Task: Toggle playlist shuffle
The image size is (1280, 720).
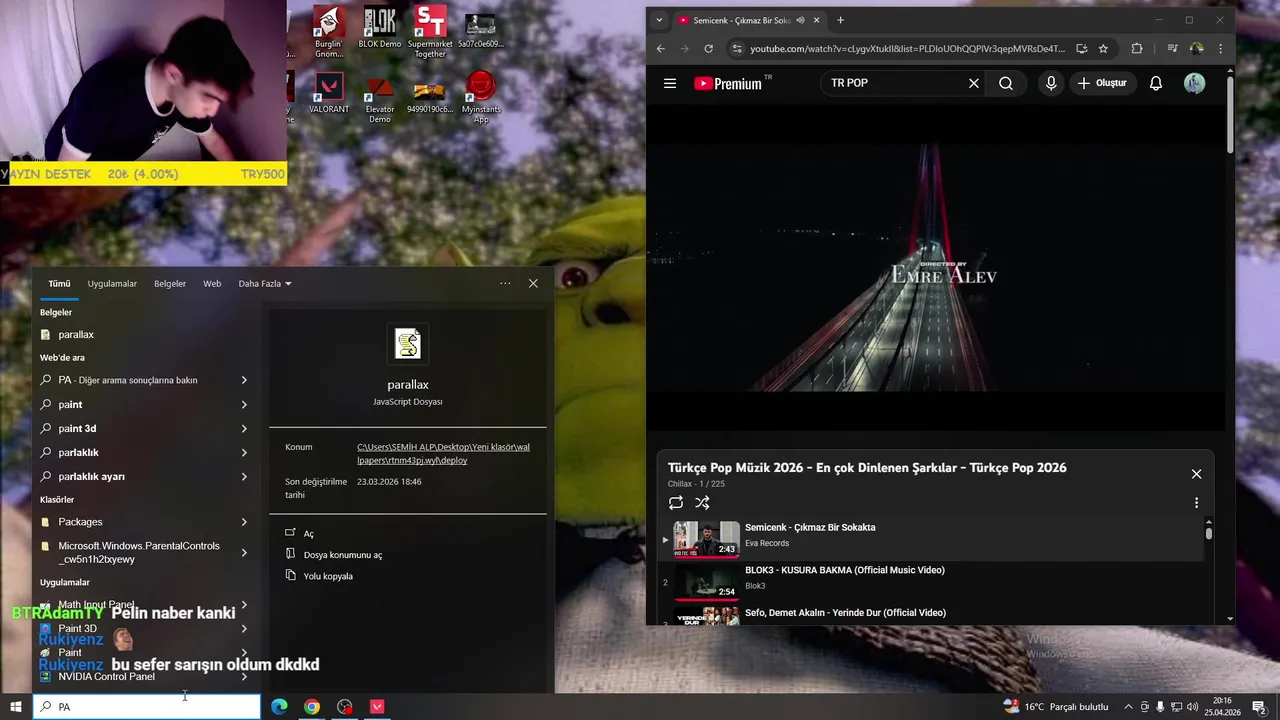Action: click(x=702, y=503)
